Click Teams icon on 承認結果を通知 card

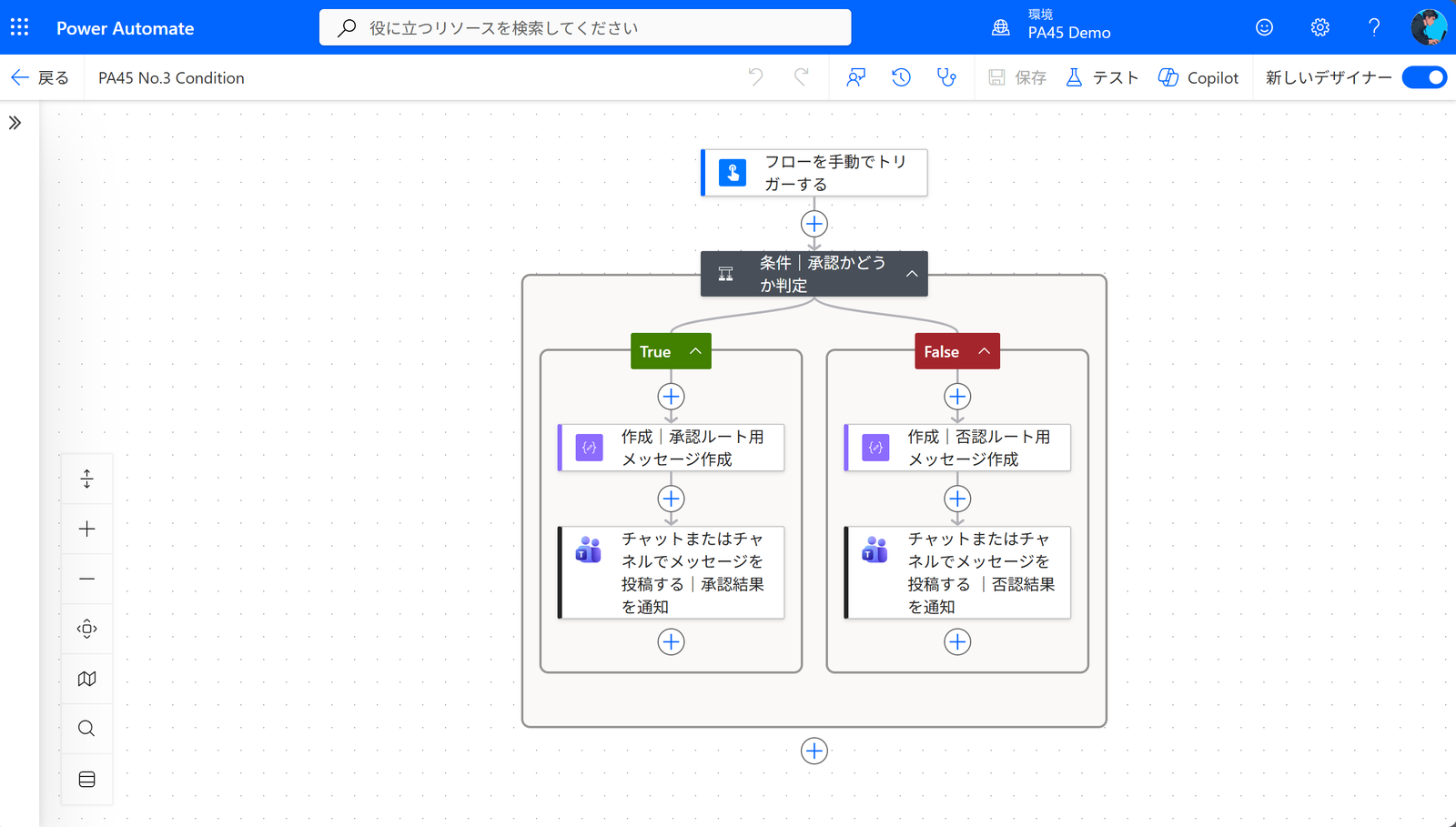(x=590, y=550)
